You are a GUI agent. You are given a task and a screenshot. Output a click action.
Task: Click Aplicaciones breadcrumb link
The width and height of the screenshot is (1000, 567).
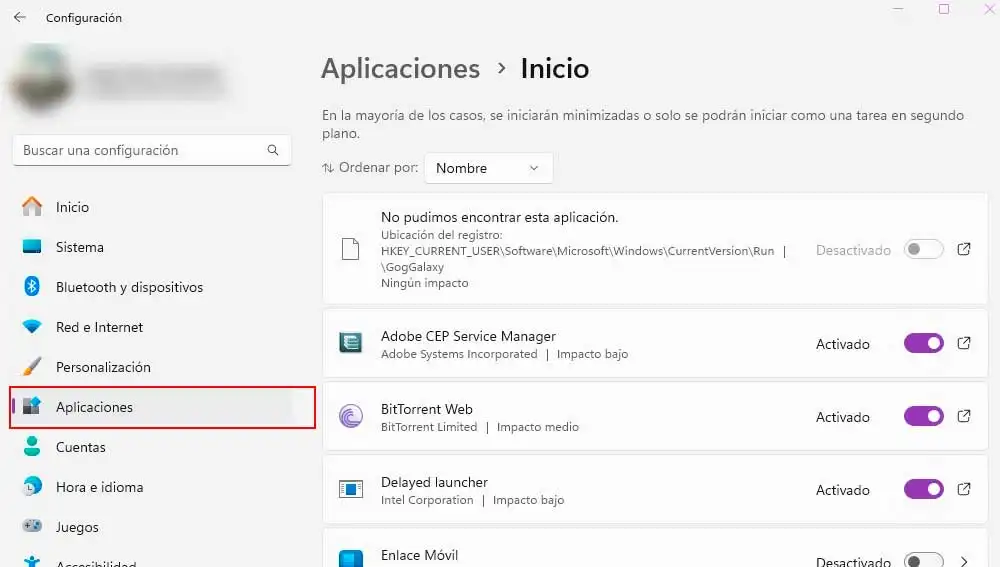(x=401, y=69)
